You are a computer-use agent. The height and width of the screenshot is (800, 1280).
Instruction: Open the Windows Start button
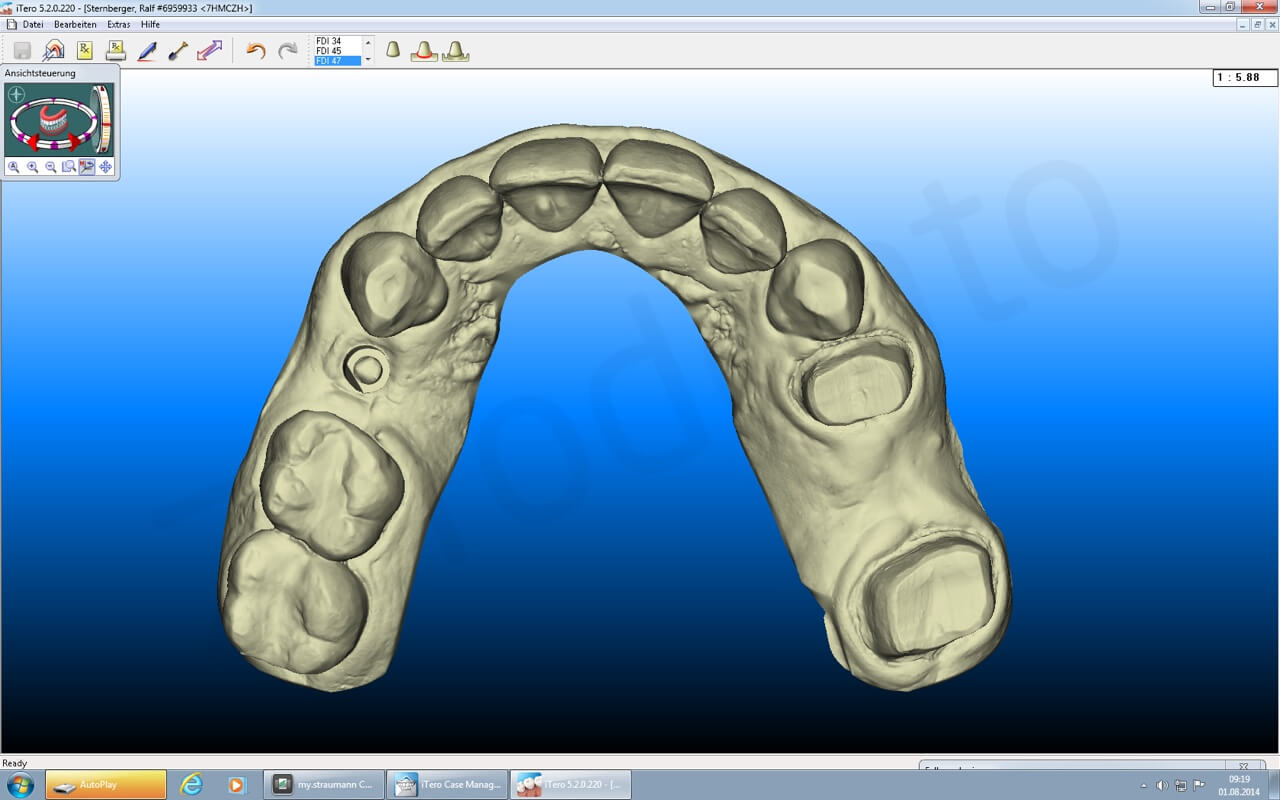(x=19, y=785)
